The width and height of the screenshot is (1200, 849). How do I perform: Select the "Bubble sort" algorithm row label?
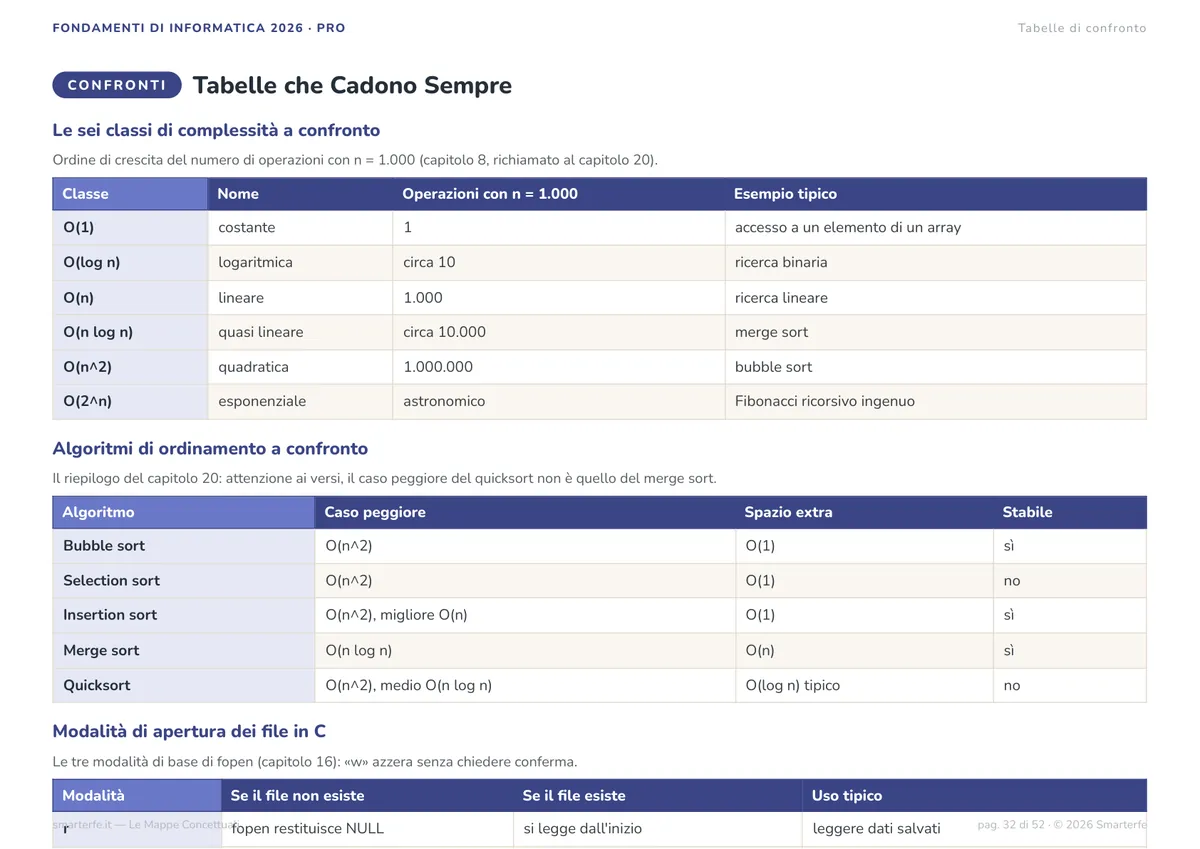coord(184,546)
